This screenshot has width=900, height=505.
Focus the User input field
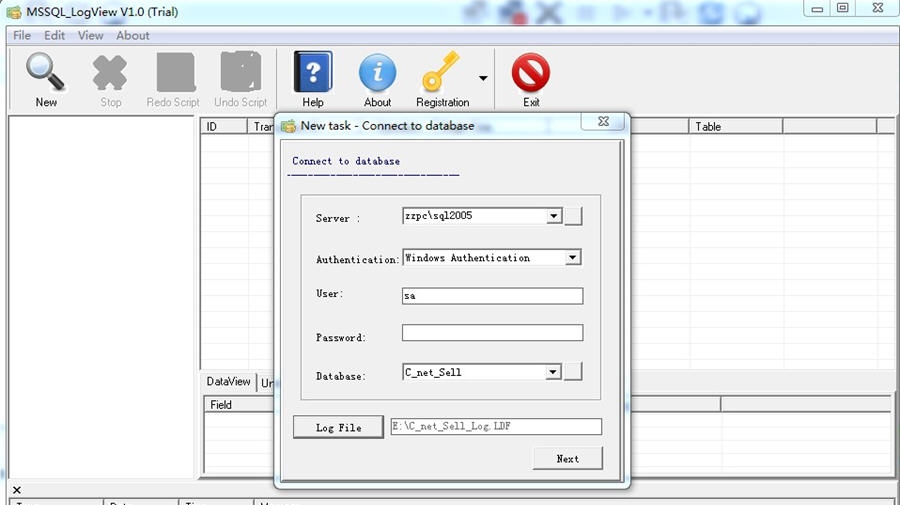click(x=492, y=296)
